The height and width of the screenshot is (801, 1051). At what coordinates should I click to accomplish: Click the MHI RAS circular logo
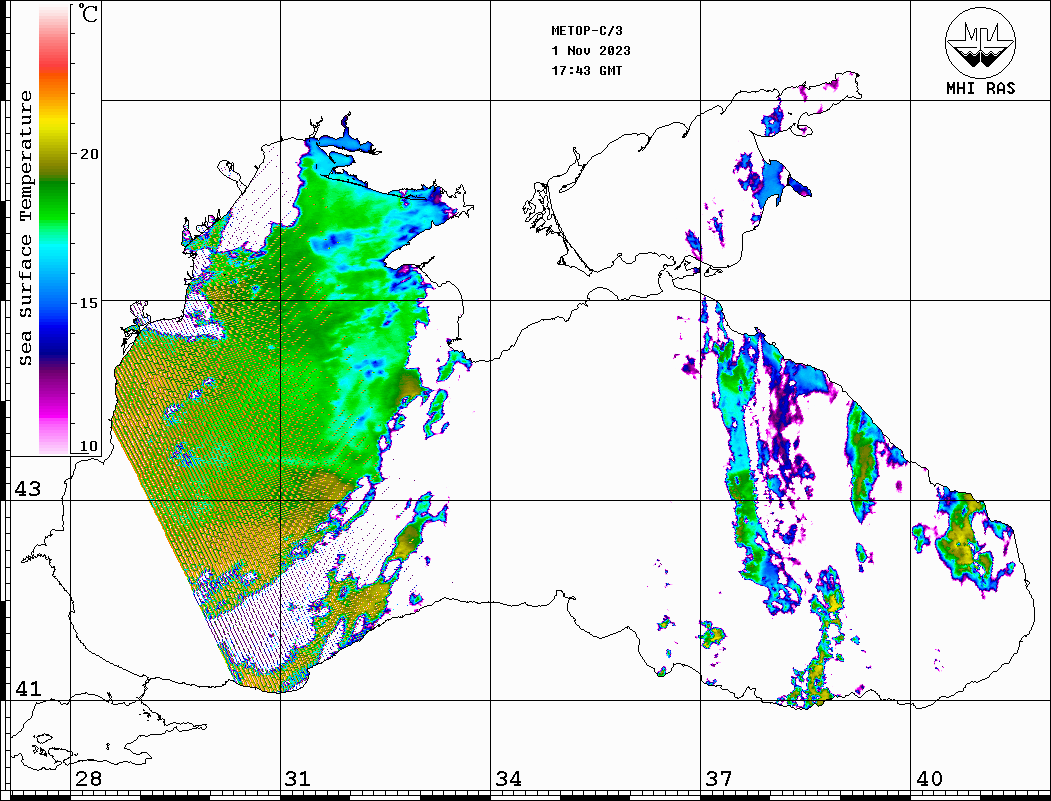980,42
